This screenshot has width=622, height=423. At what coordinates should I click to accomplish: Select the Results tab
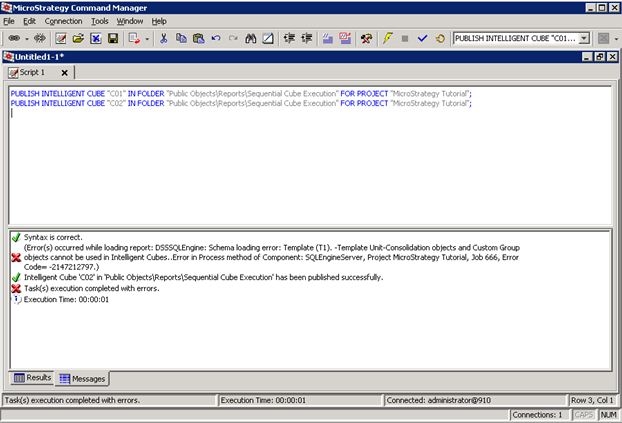point(32,379)
